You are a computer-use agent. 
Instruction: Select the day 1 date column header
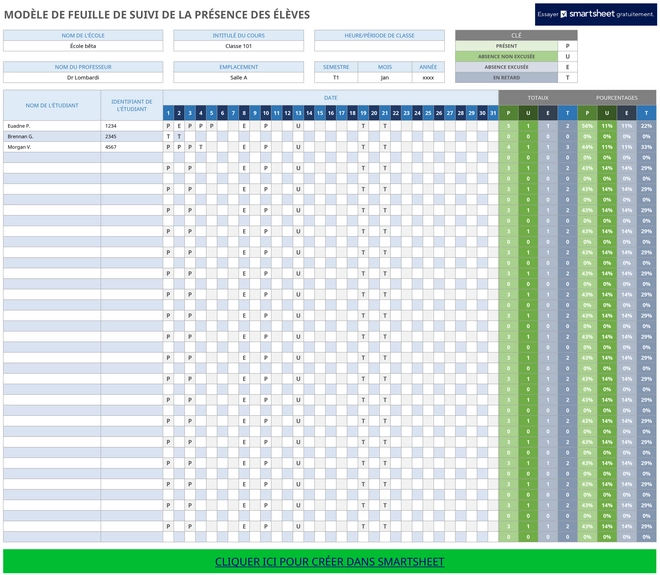click(168, 113)
